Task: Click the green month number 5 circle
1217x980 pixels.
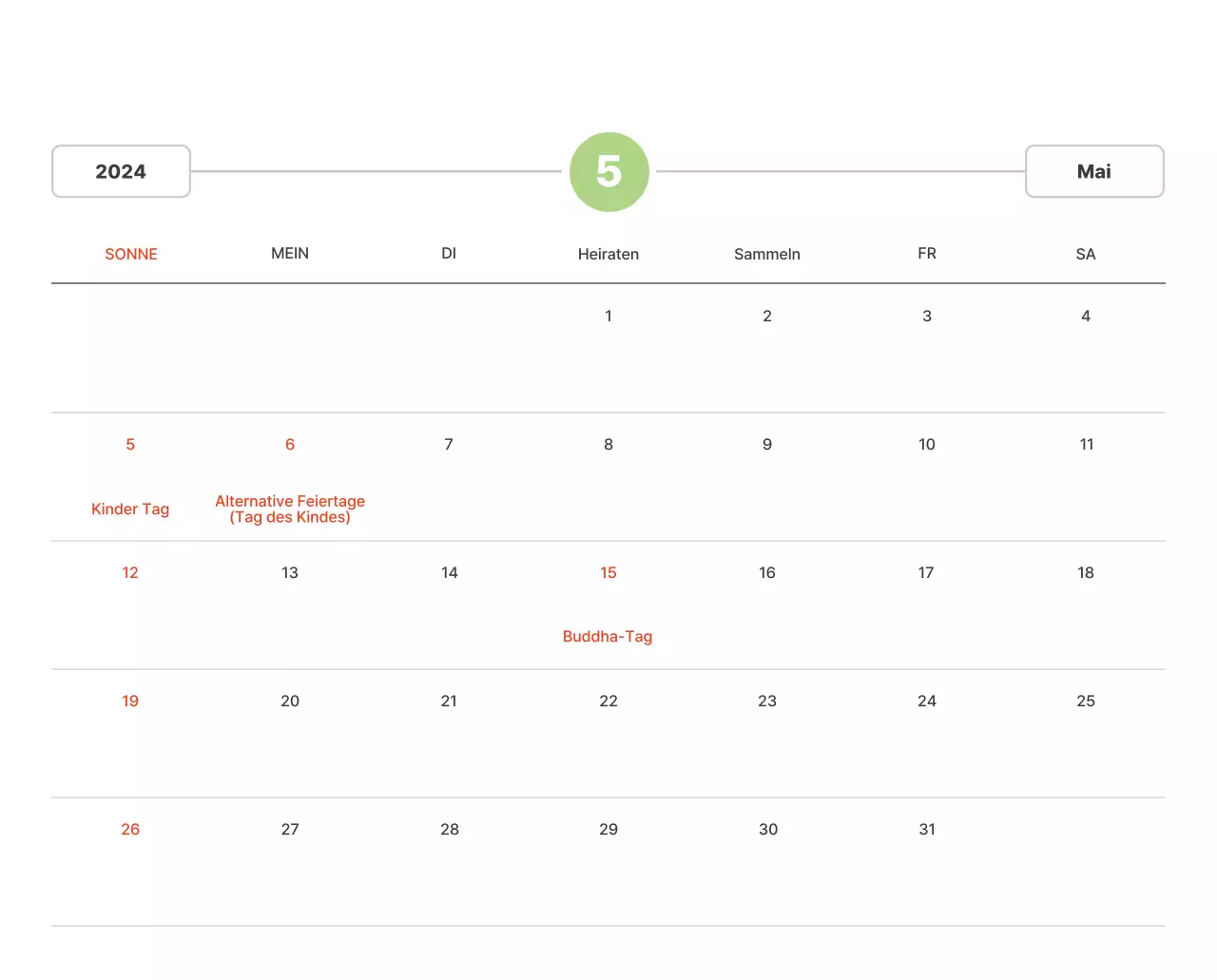Action: (608, 172)
